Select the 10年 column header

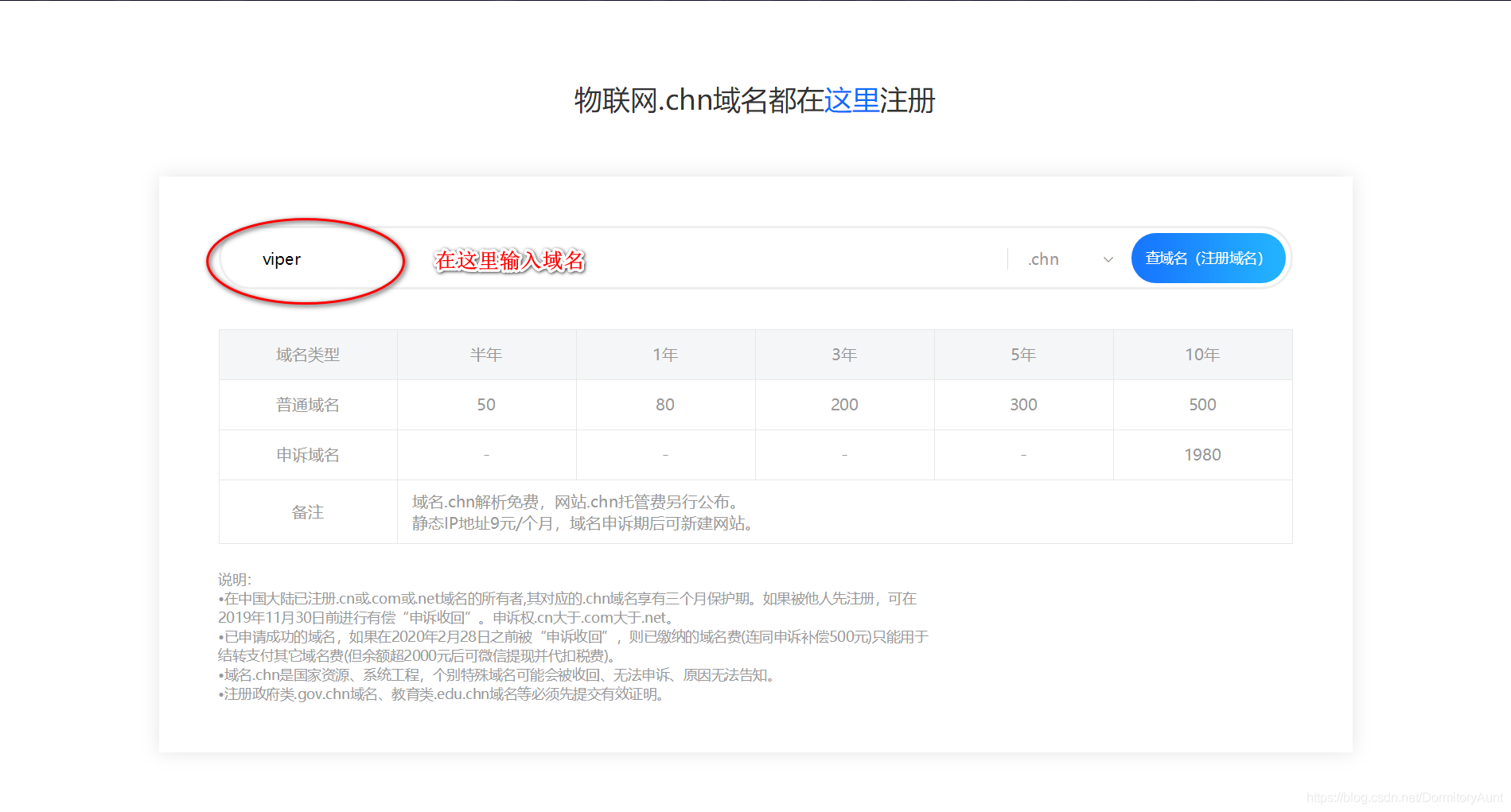pyautogui.click(x=1202, y=354)
